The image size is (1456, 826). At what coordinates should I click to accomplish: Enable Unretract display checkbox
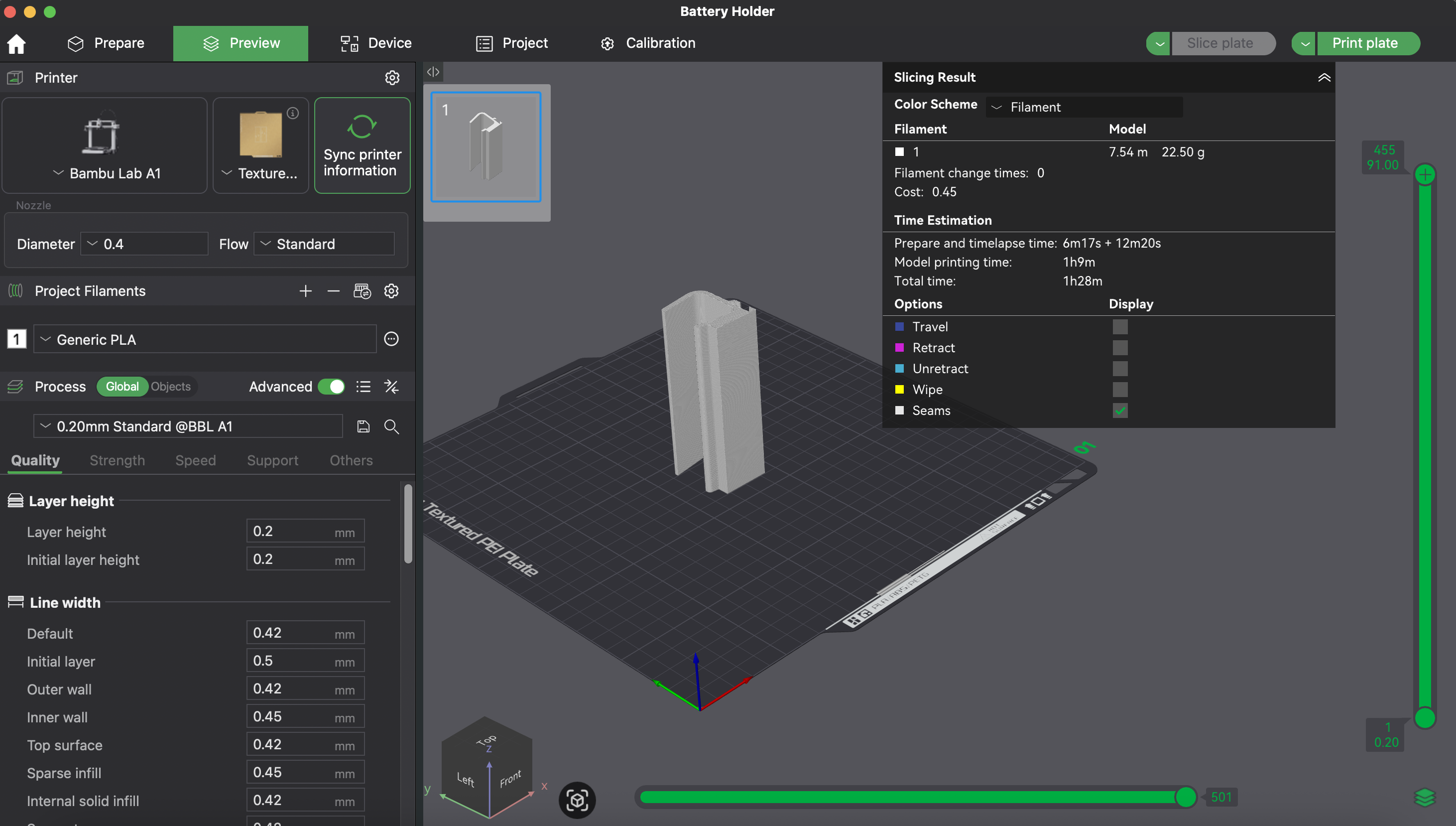1120,369
